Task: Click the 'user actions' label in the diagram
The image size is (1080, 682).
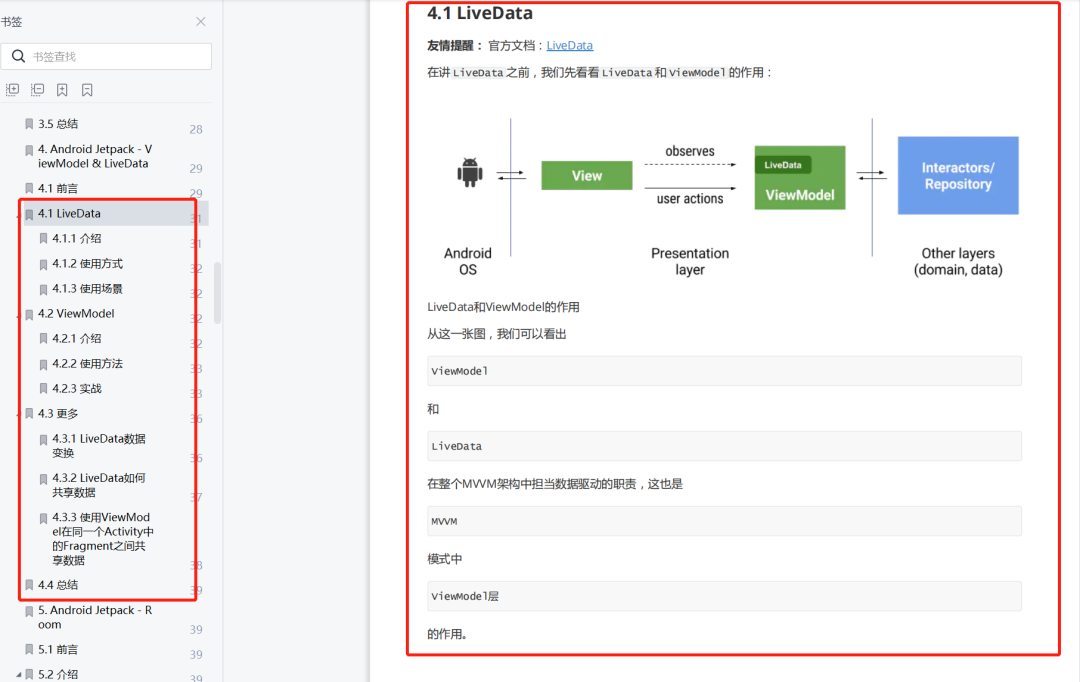Action: click(x=689, y=198)
